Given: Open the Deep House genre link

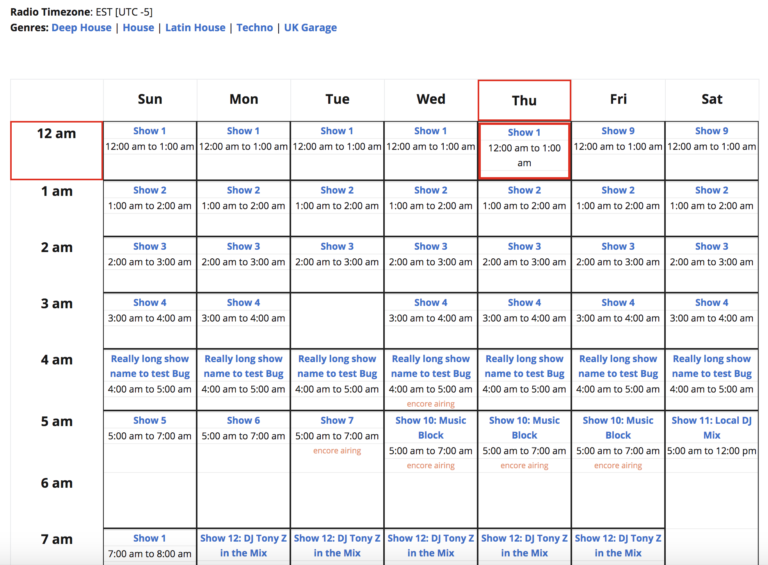Looking at the screenshot, I should coord(81,27).
